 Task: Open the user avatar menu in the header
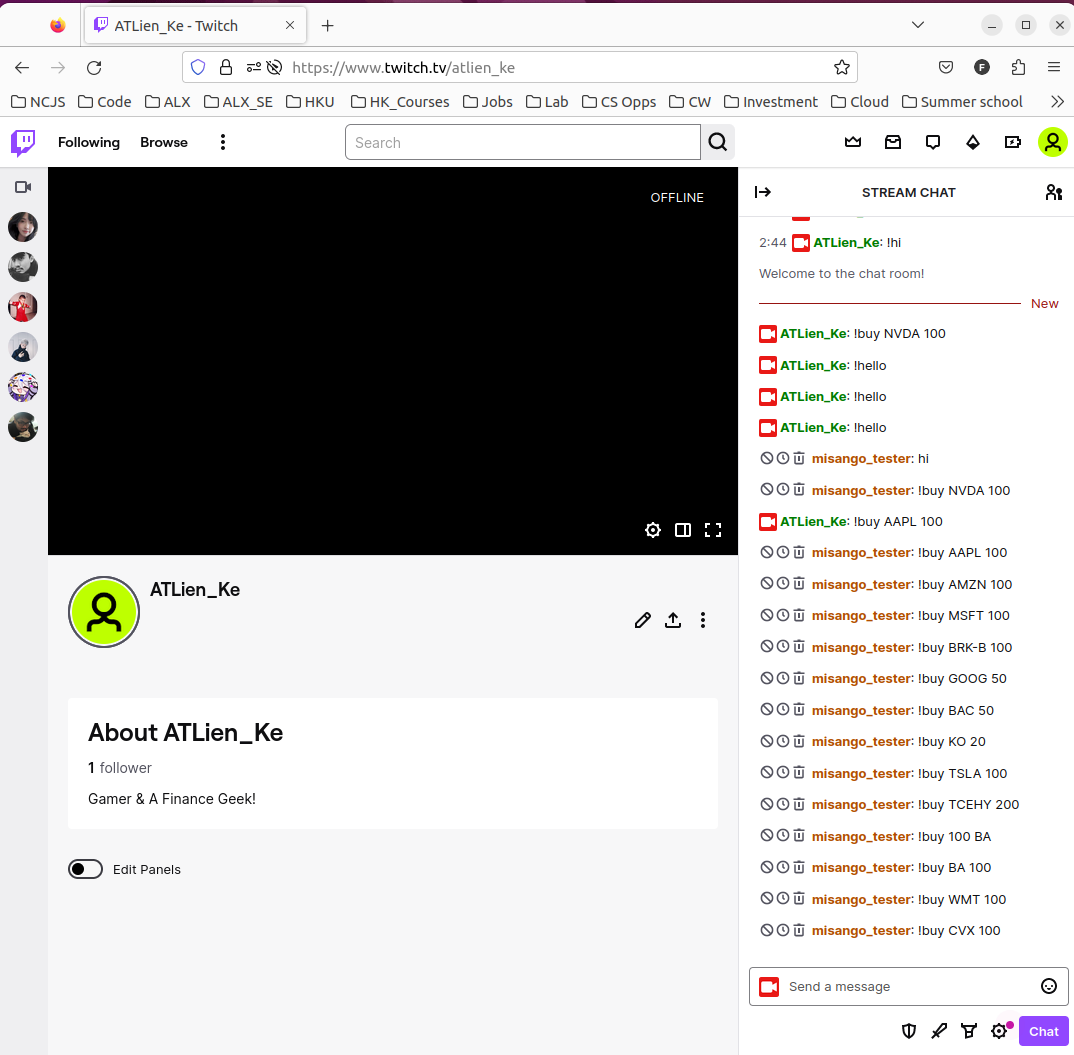(x=1053, y=142)
